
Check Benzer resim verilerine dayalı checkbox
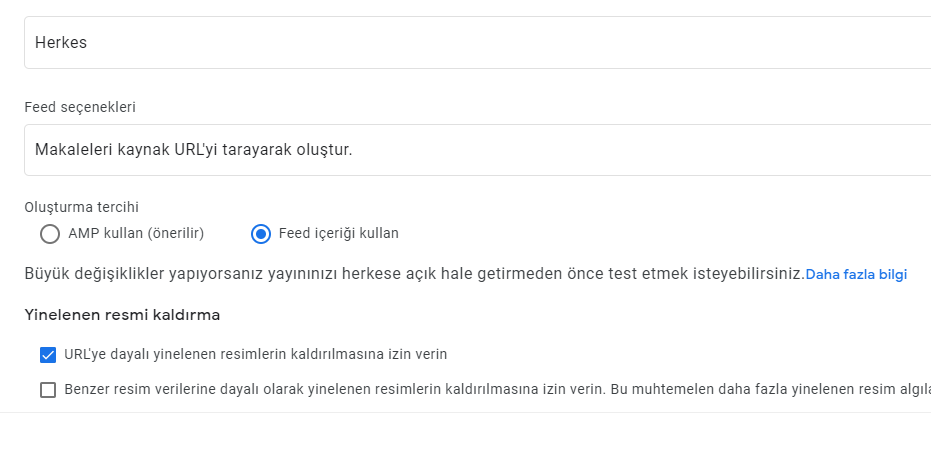tap(48, 390)
